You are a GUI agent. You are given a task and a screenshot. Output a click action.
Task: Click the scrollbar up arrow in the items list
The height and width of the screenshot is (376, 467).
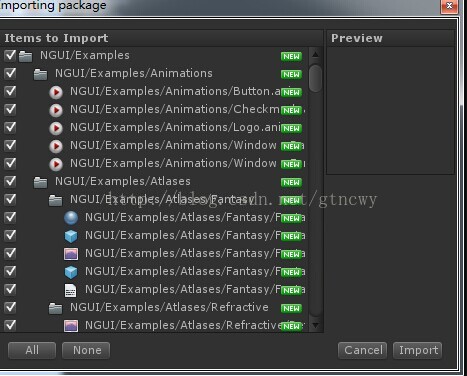pyautogui.click(x=315, y=55)
